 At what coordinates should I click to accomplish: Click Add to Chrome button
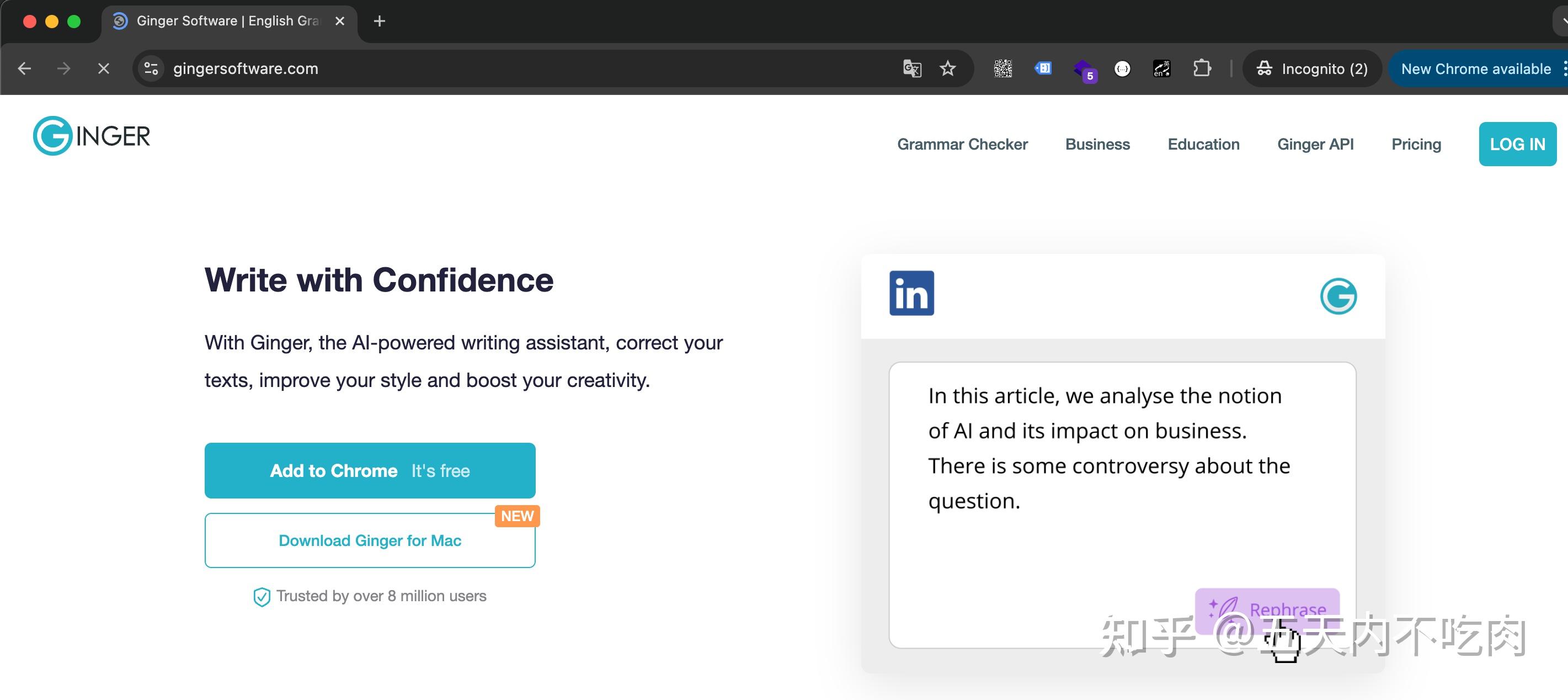(x=370, y=470)
